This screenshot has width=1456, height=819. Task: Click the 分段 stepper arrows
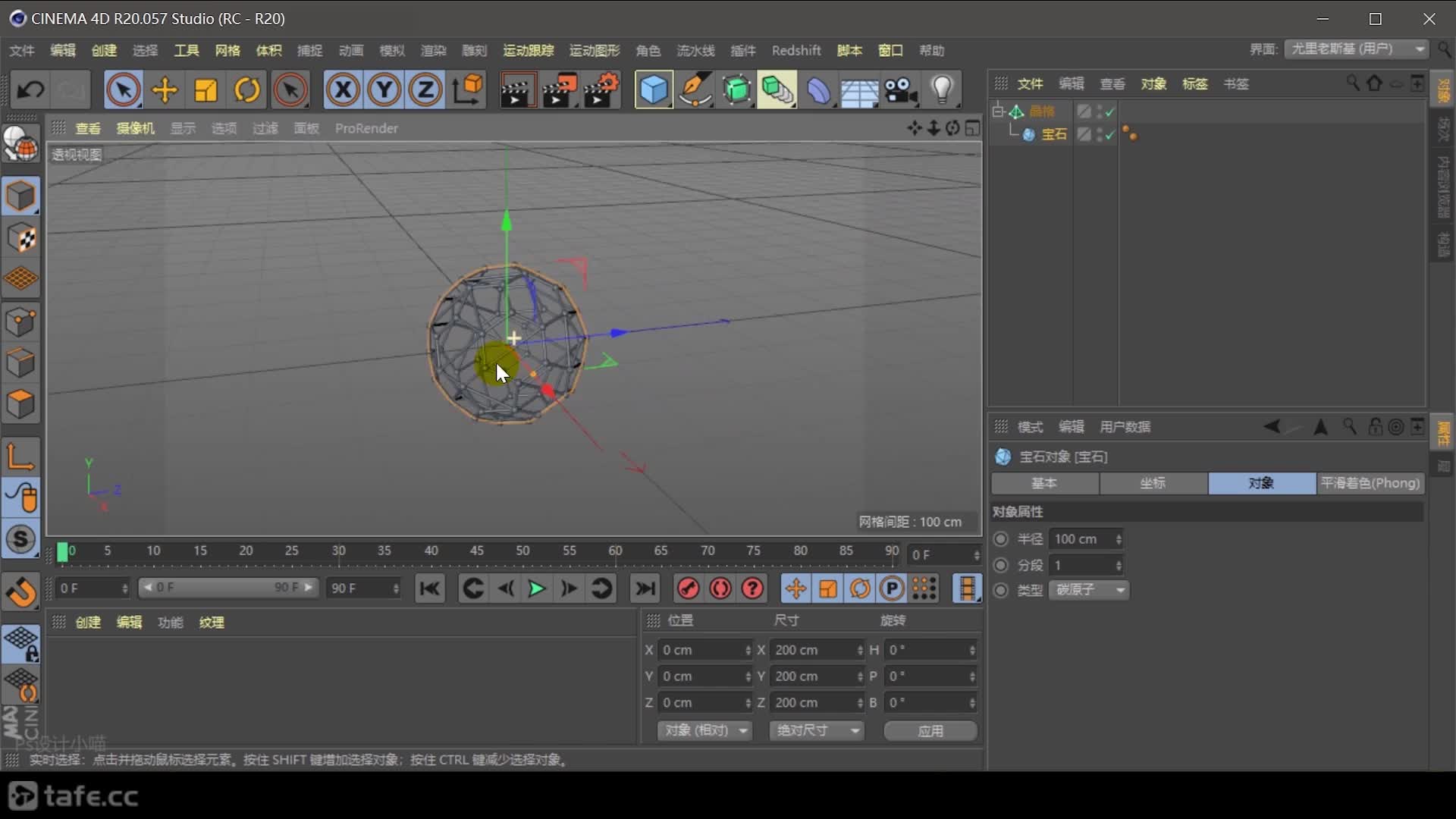pos(1118,565)
